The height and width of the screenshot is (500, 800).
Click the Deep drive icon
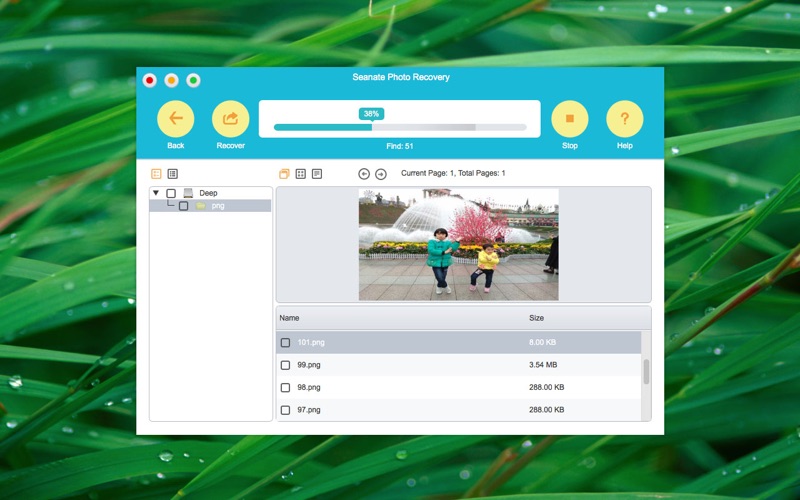coord(188,193)
